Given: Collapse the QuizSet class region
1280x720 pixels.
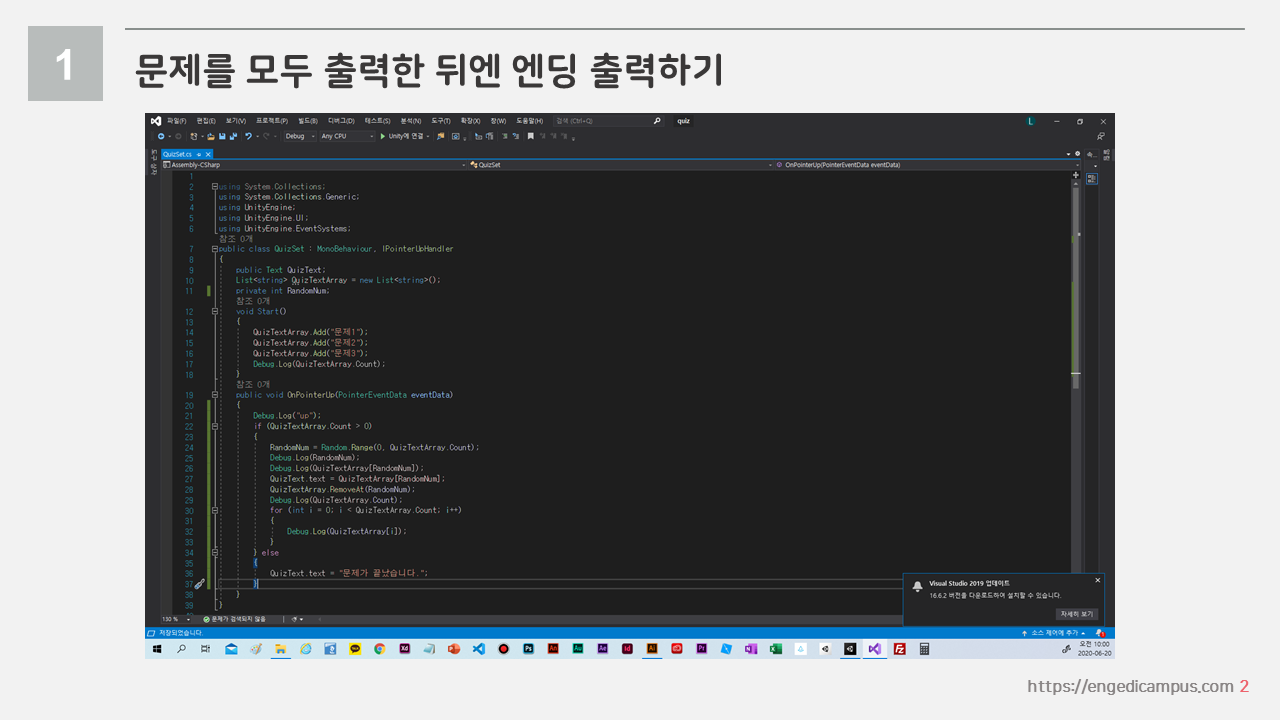Looking at the screenshot, I should pos(214,249).
